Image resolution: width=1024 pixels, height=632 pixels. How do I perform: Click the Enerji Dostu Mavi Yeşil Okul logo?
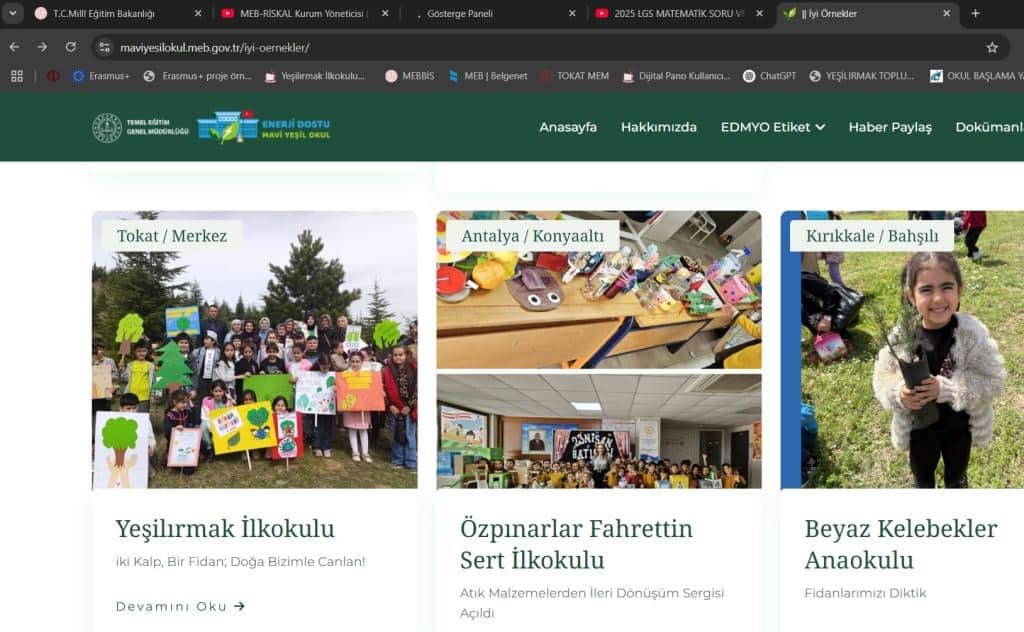point(264,127)
